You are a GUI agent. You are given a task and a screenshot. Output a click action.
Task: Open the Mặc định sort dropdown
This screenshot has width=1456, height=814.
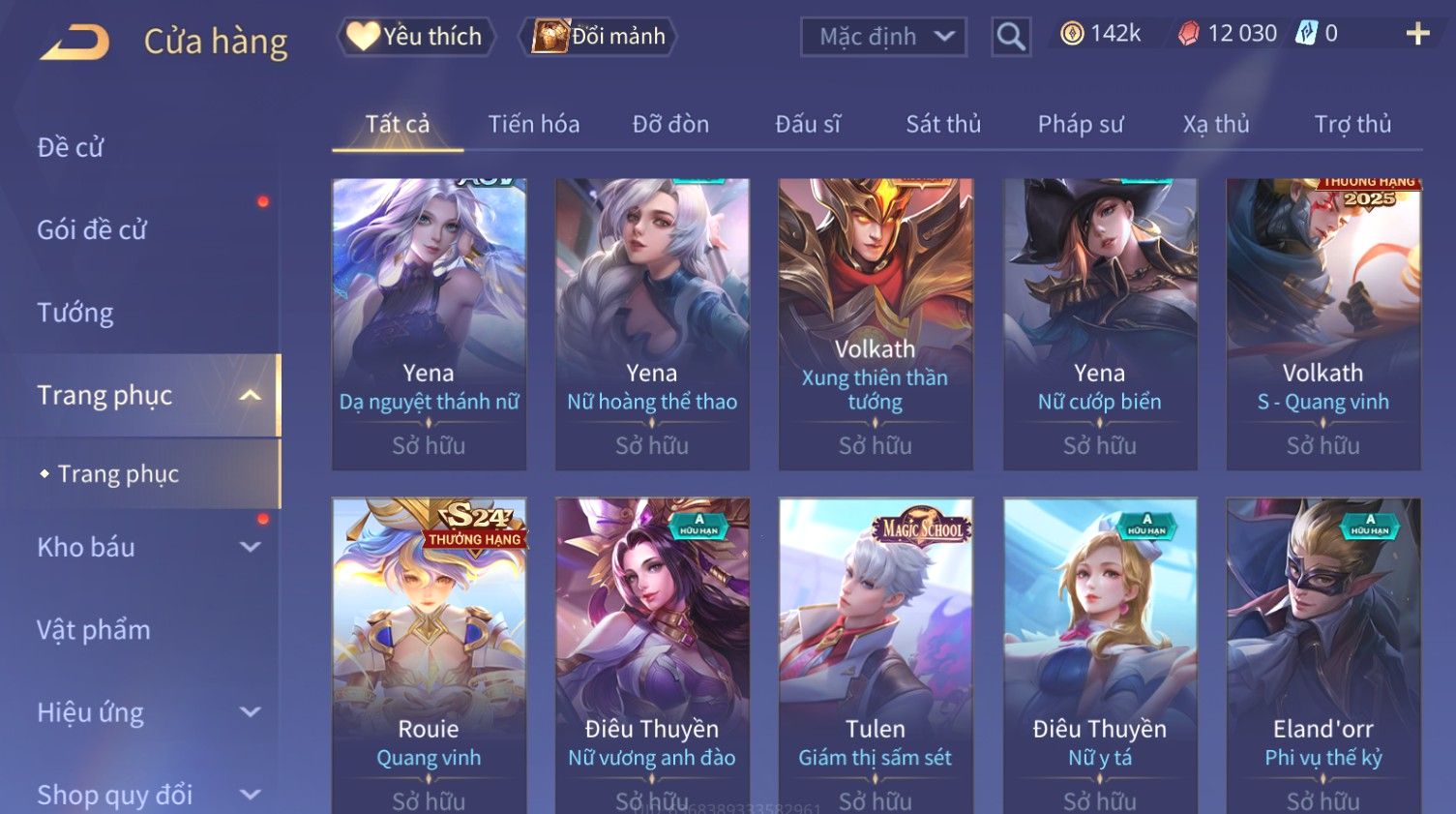pos(883,37)
